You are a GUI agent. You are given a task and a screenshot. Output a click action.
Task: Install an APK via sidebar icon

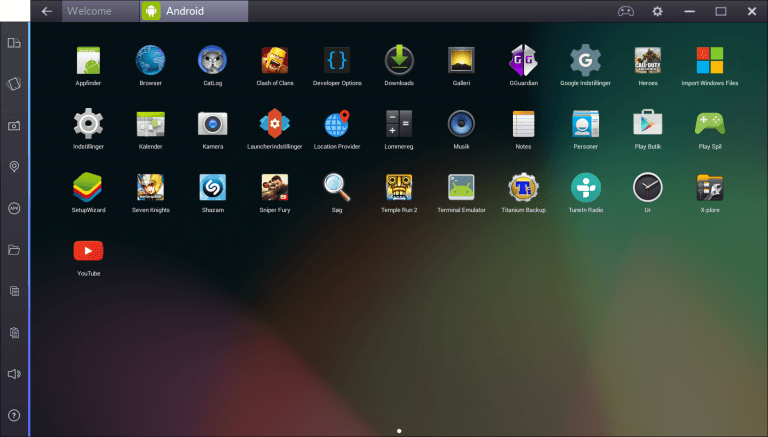click(x=14, y=208)
